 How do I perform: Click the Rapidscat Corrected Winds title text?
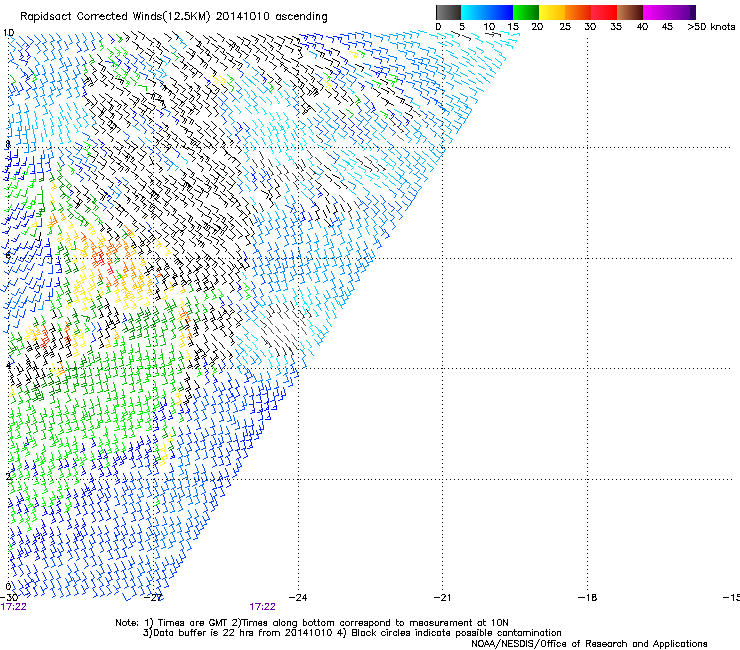(174, 16)
